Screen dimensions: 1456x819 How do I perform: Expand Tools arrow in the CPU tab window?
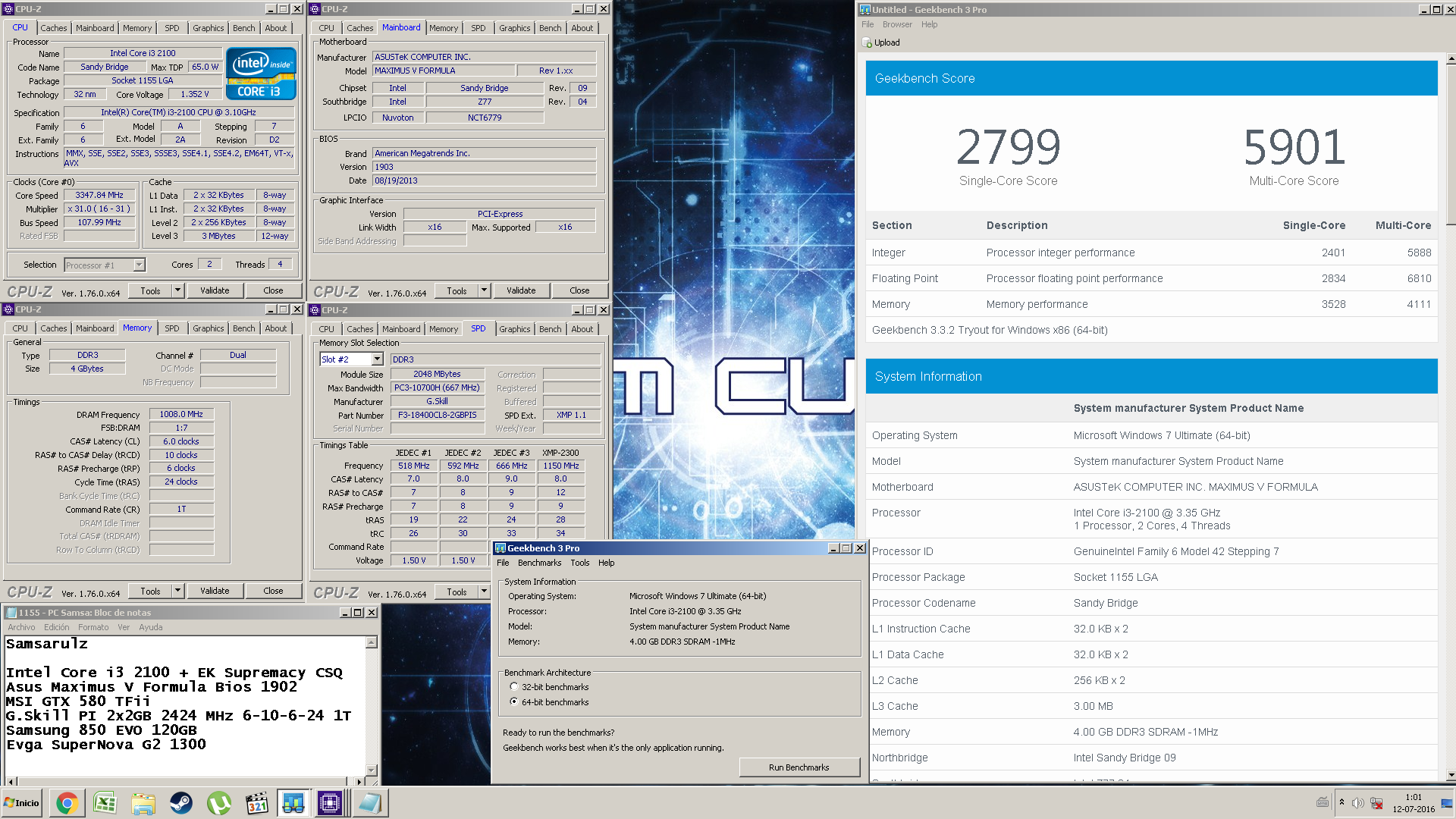click(x=178, y=290)
